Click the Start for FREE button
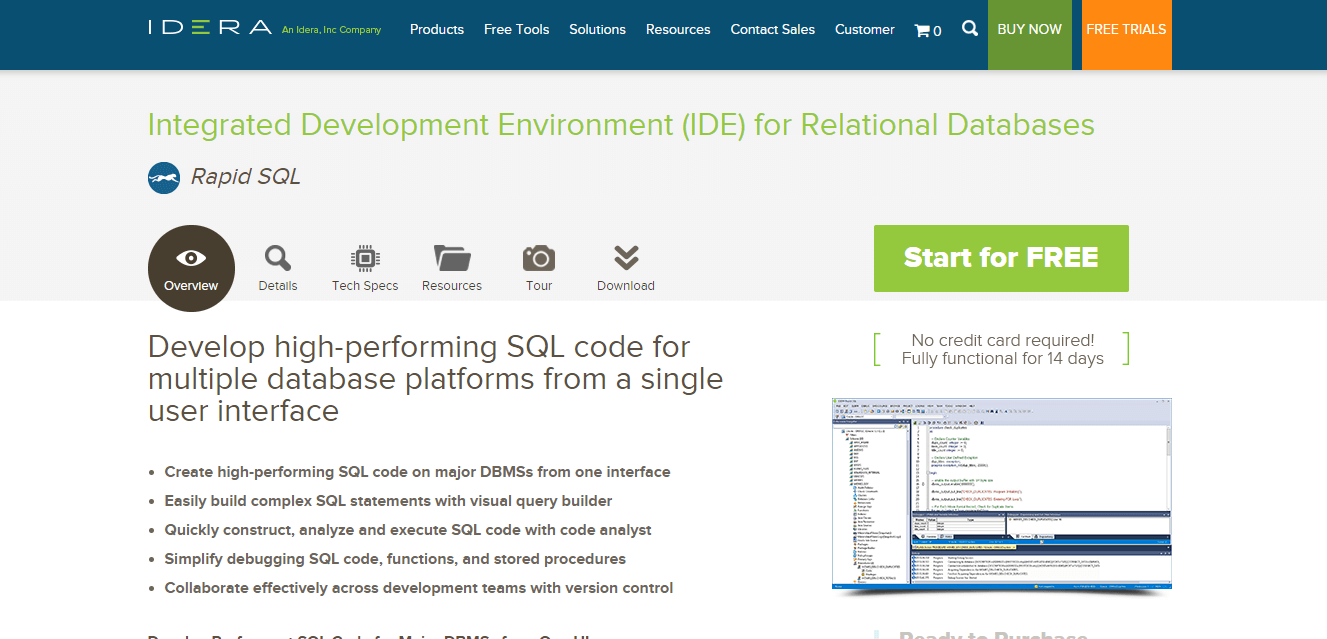Image resolution: width=1327 pixels, height=639 pixels. [x=1001, y=258]
